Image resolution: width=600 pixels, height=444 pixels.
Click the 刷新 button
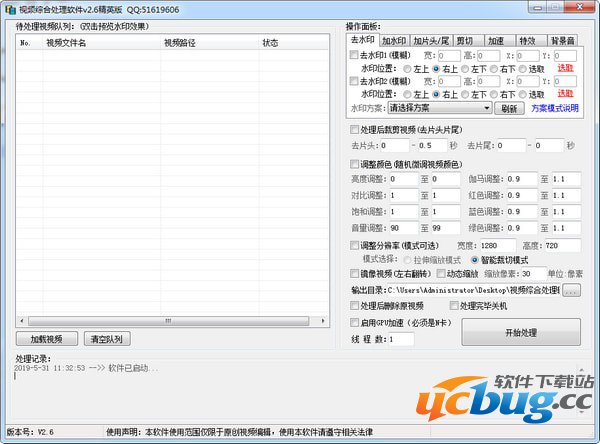pos(509,109)
